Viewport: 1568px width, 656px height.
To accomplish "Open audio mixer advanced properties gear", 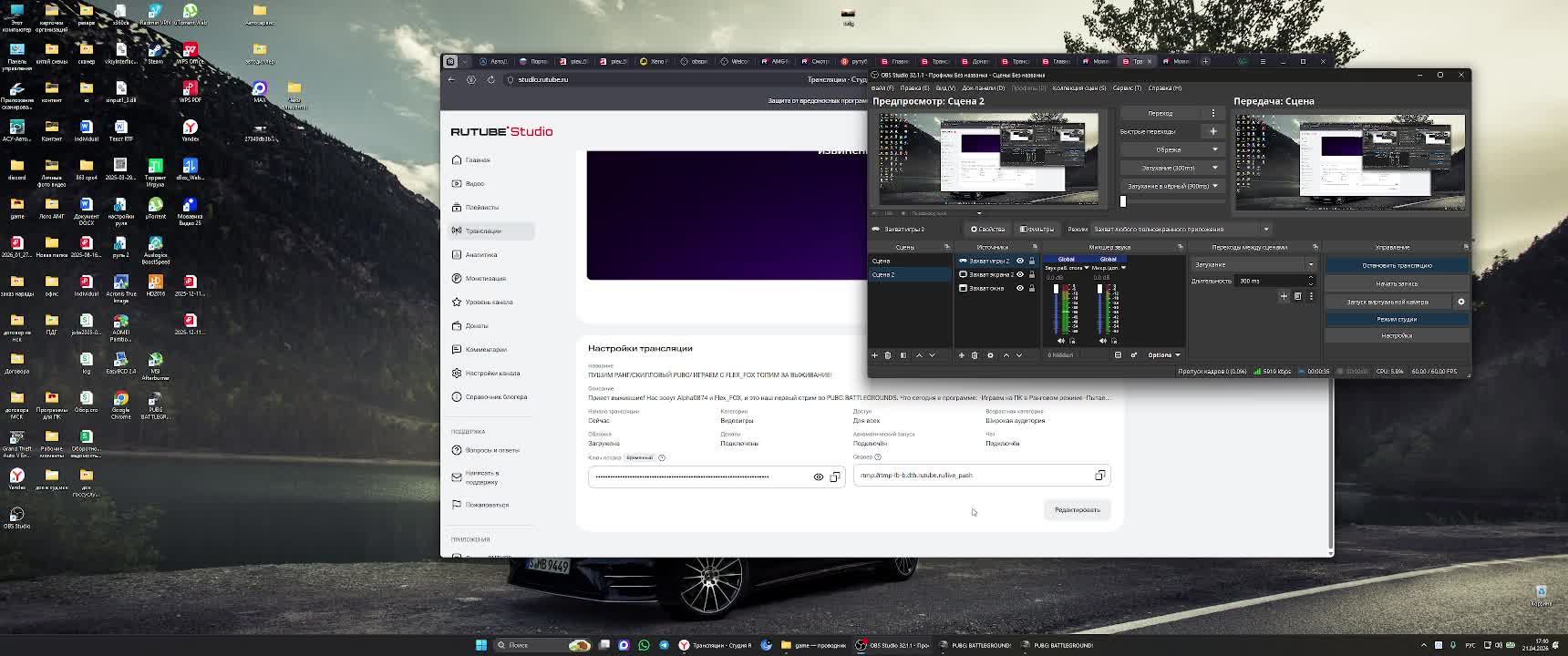I will point(1134,355).
